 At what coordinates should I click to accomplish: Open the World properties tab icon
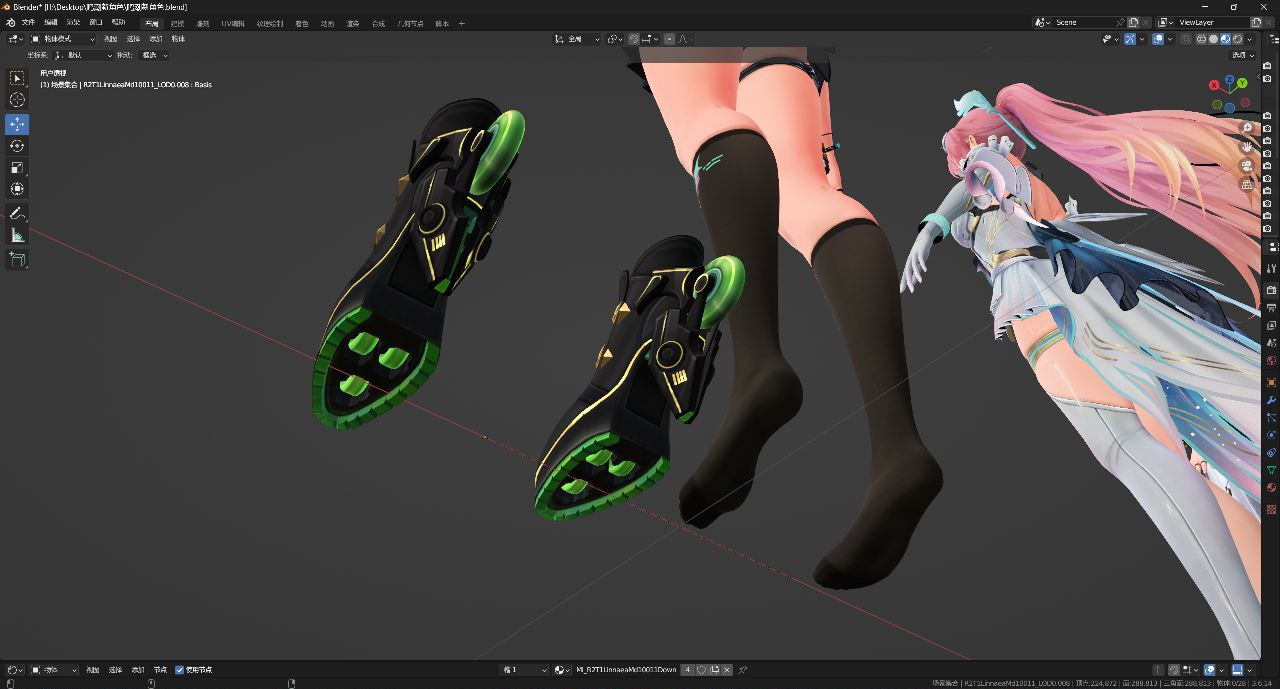[1271, 361]
